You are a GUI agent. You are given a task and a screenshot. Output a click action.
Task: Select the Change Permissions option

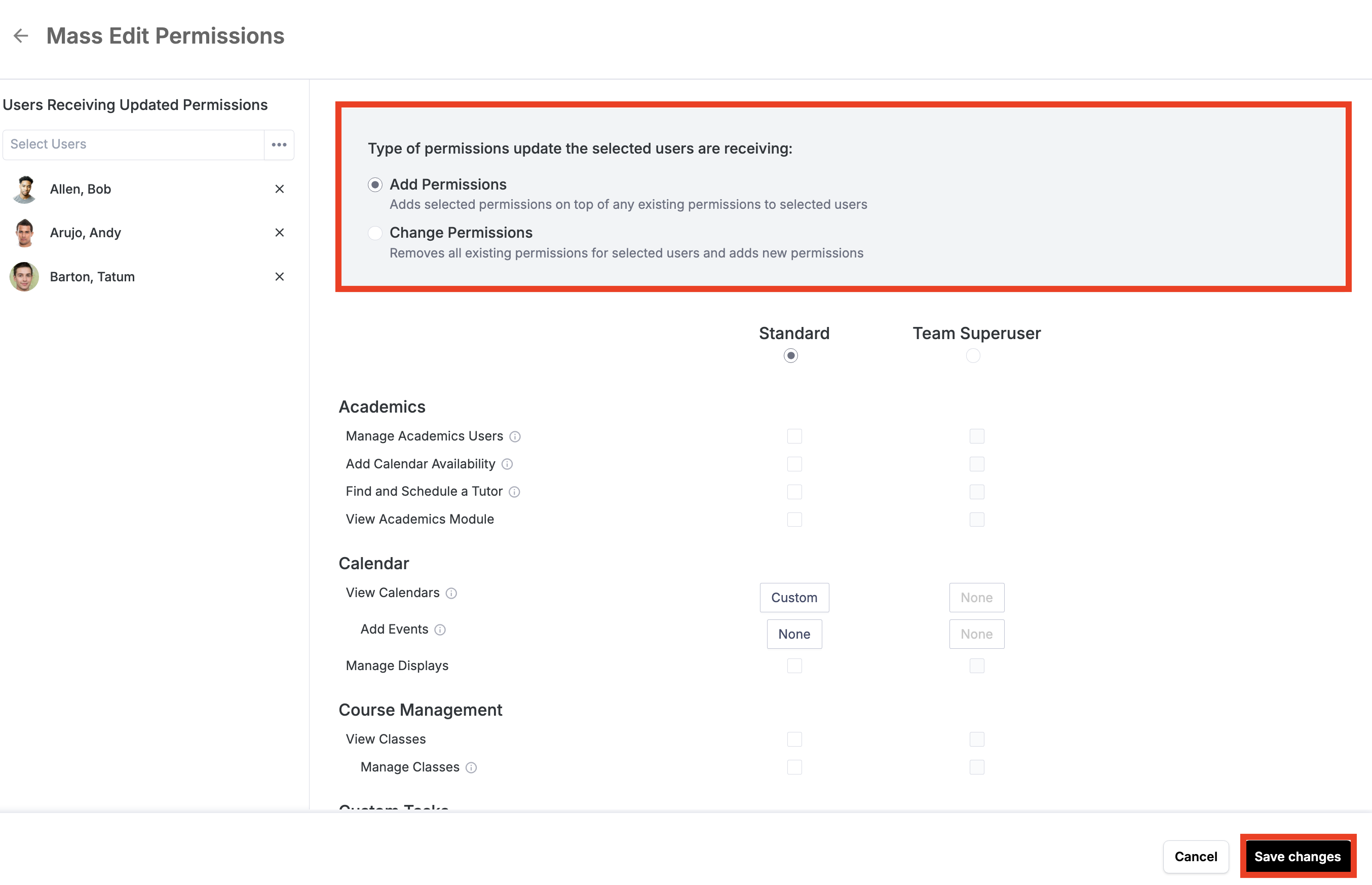(x=375, y=233)
